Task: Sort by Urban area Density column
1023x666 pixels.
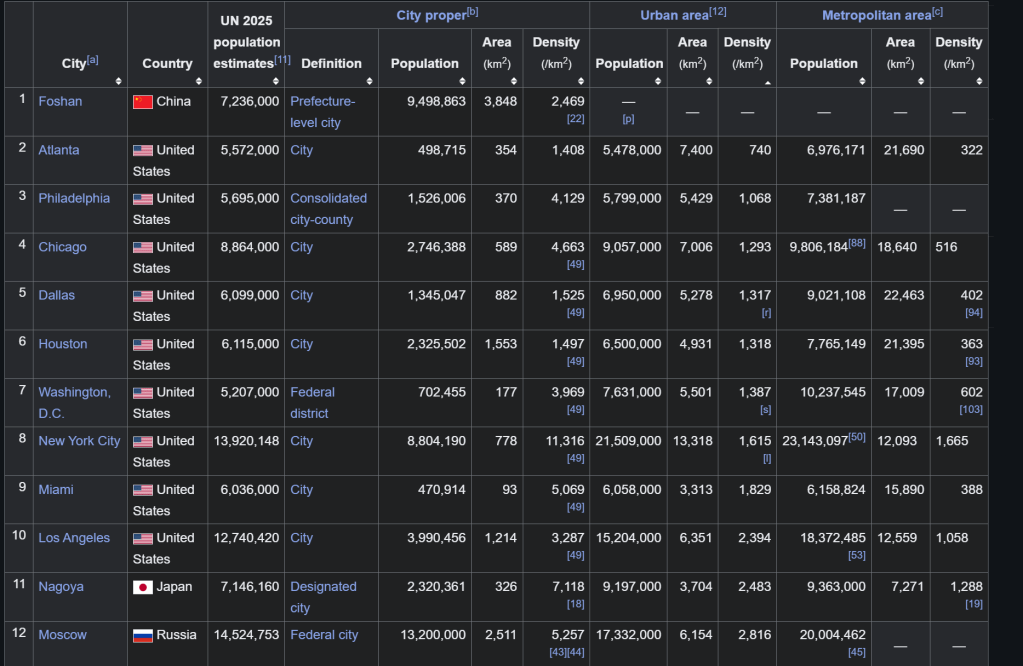Action: (767, 81)
